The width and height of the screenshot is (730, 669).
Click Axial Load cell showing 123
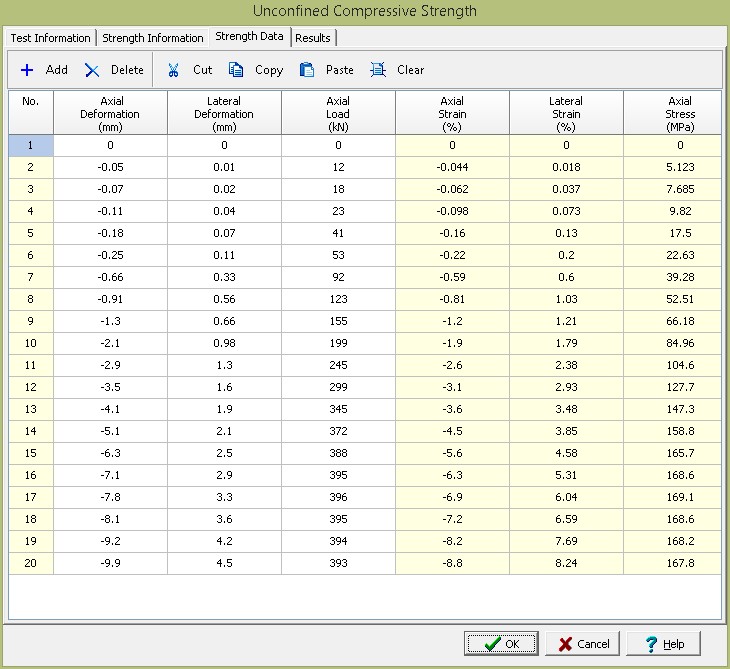pos(338,300)
